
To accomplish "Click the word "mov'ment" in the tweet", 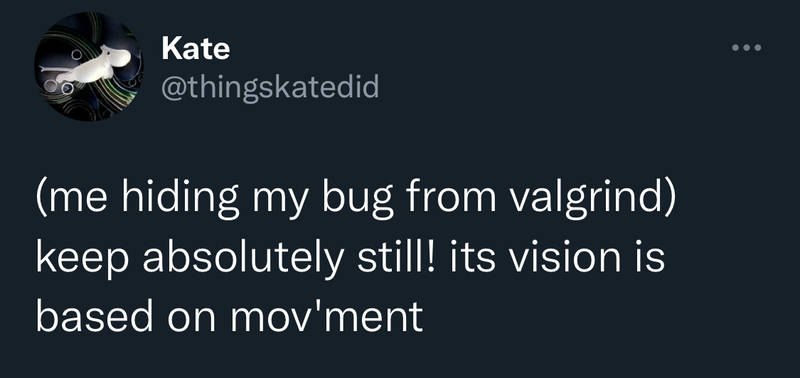I will [326, 316].
